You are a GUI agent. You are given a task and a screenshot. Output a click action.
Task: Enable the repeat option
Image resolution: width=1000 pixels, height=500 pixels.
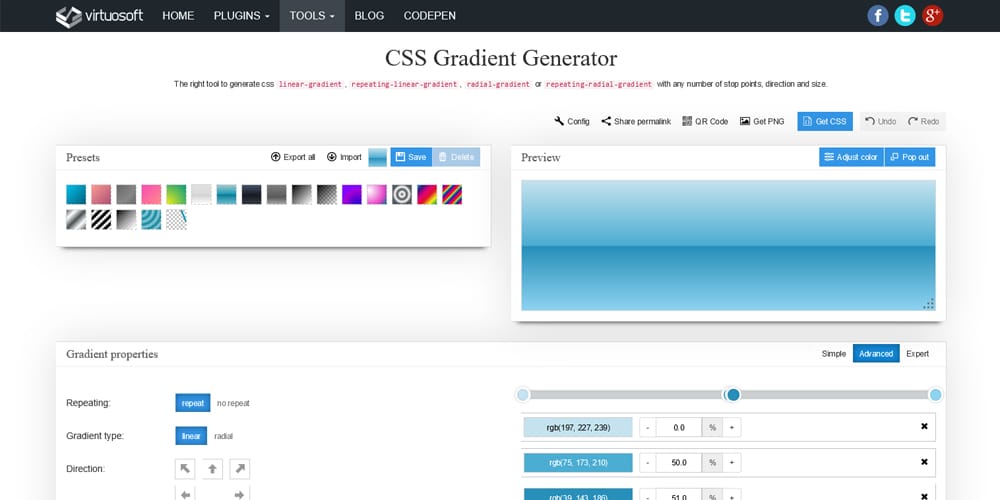coord(193,403)
